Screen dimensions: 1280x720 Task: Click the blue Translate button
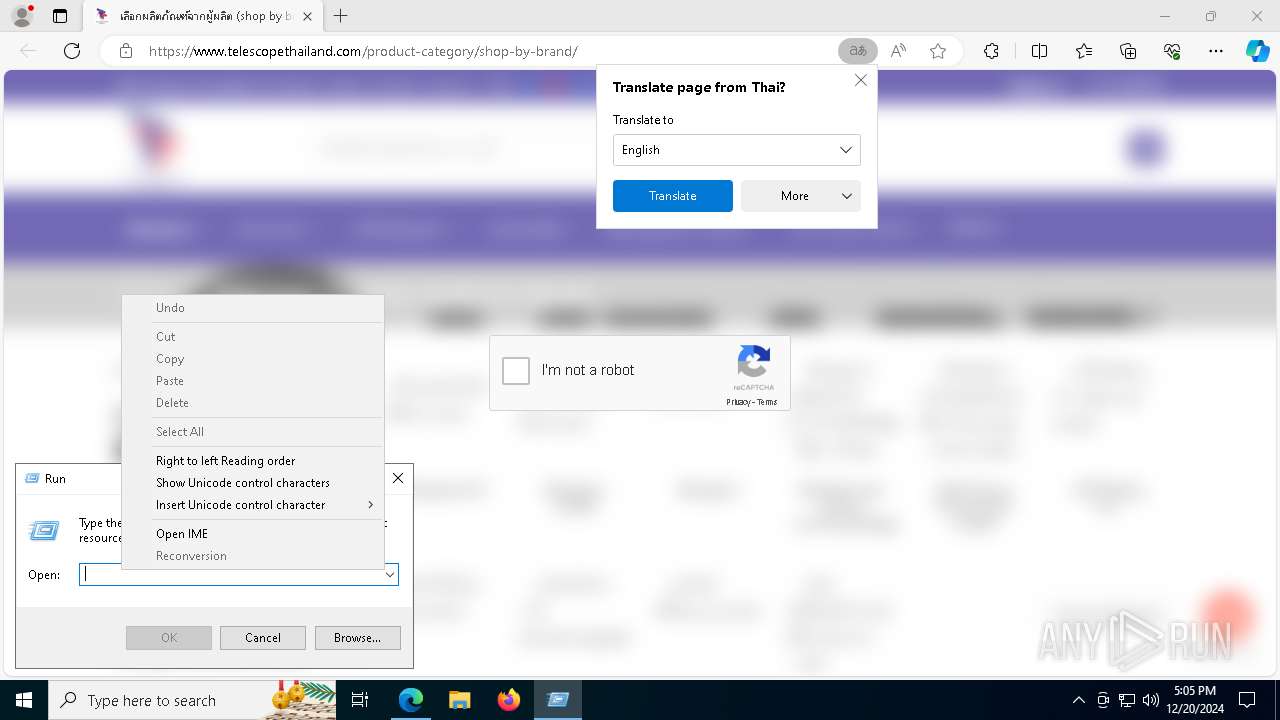point(673,196)
